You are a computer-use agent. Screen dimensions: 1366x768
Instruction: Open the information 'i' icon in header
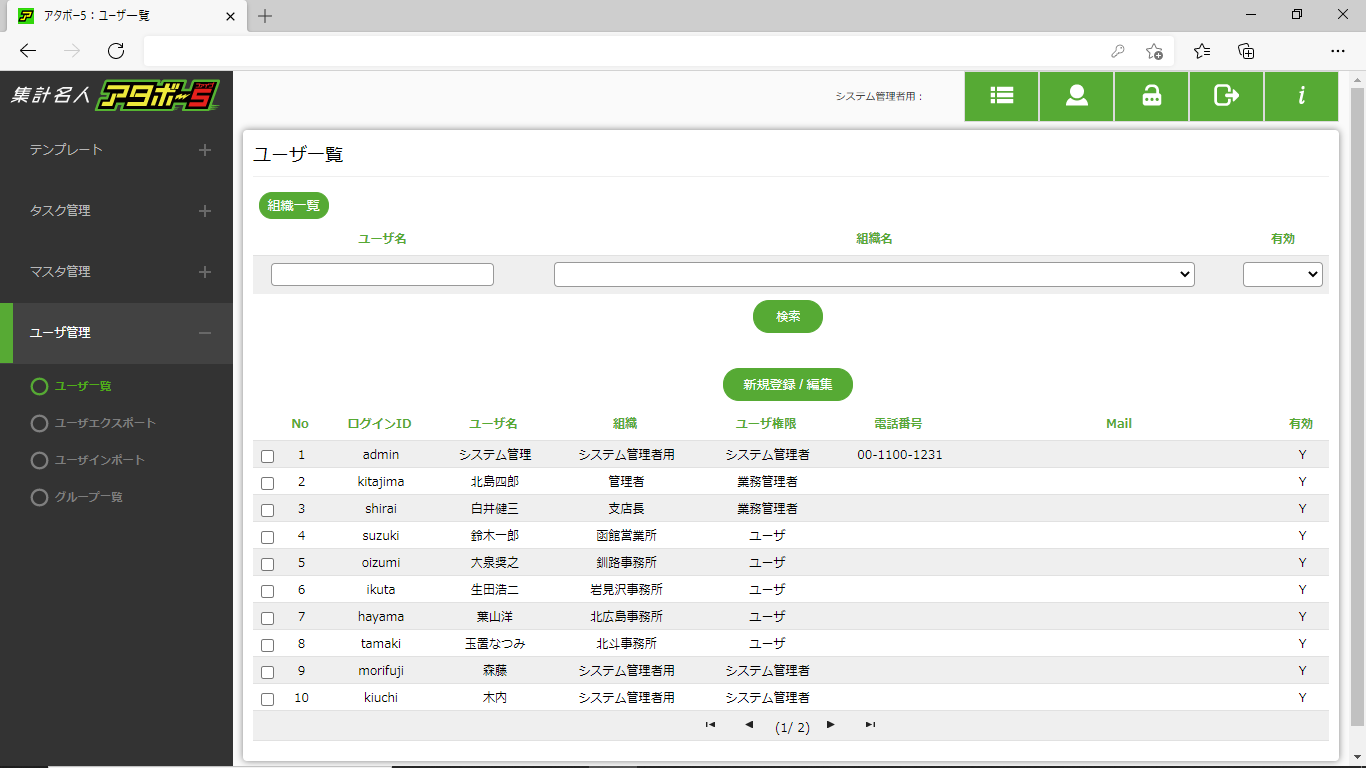(1301, 96)
